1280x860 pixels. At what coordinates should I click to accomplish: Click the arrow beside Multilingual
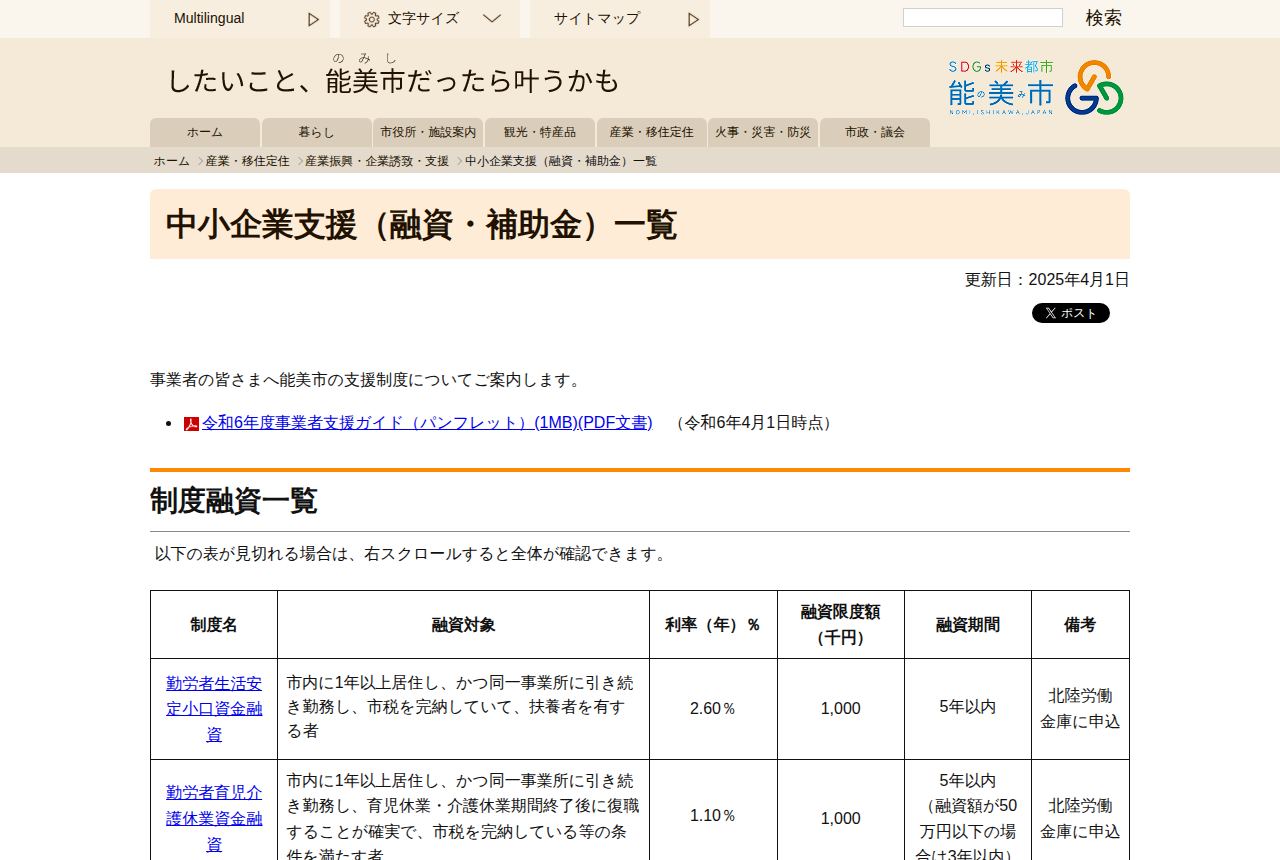point(313,19)
